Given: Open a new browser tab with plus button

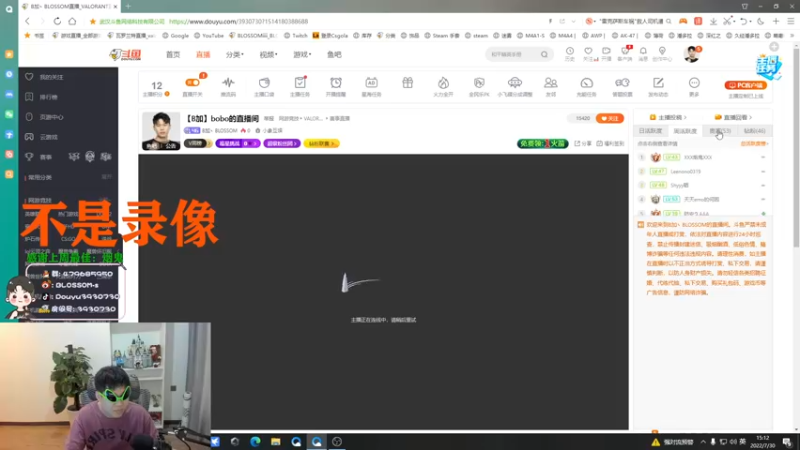Looking at the screenshot, I should click(128, 6).
